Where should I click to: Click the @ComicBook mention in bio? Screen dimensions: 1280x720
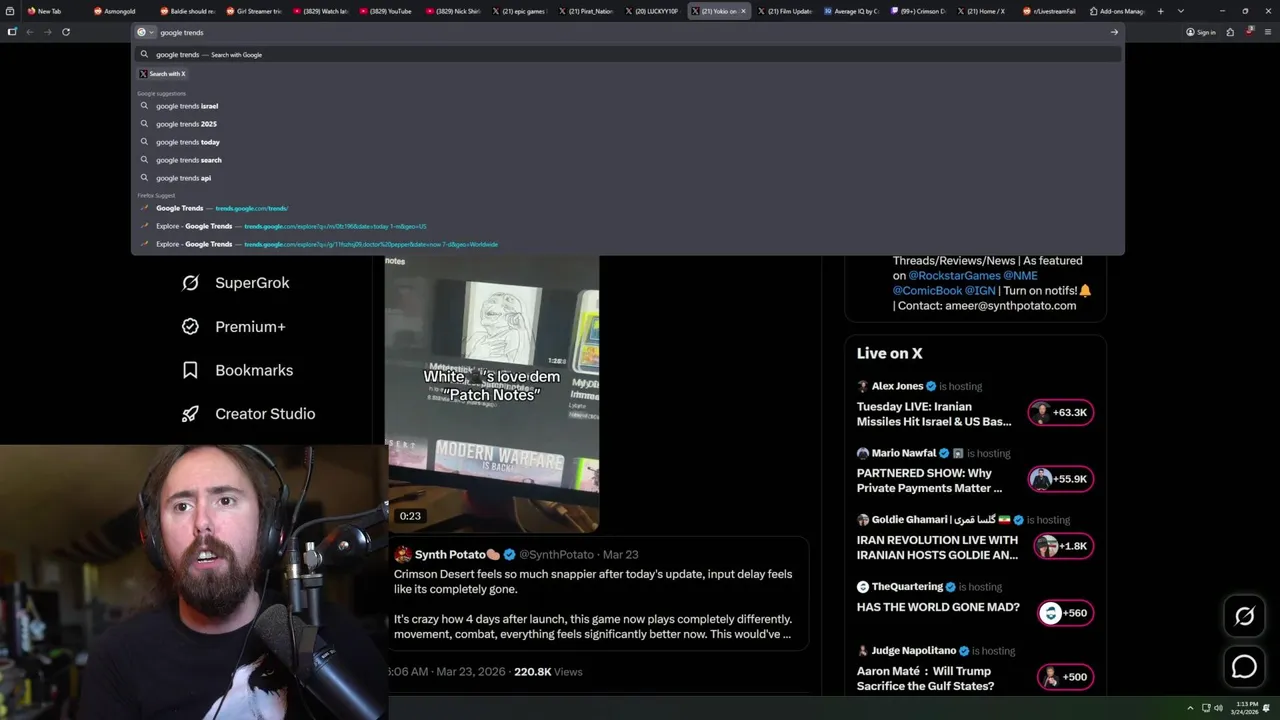click(926, 291)
